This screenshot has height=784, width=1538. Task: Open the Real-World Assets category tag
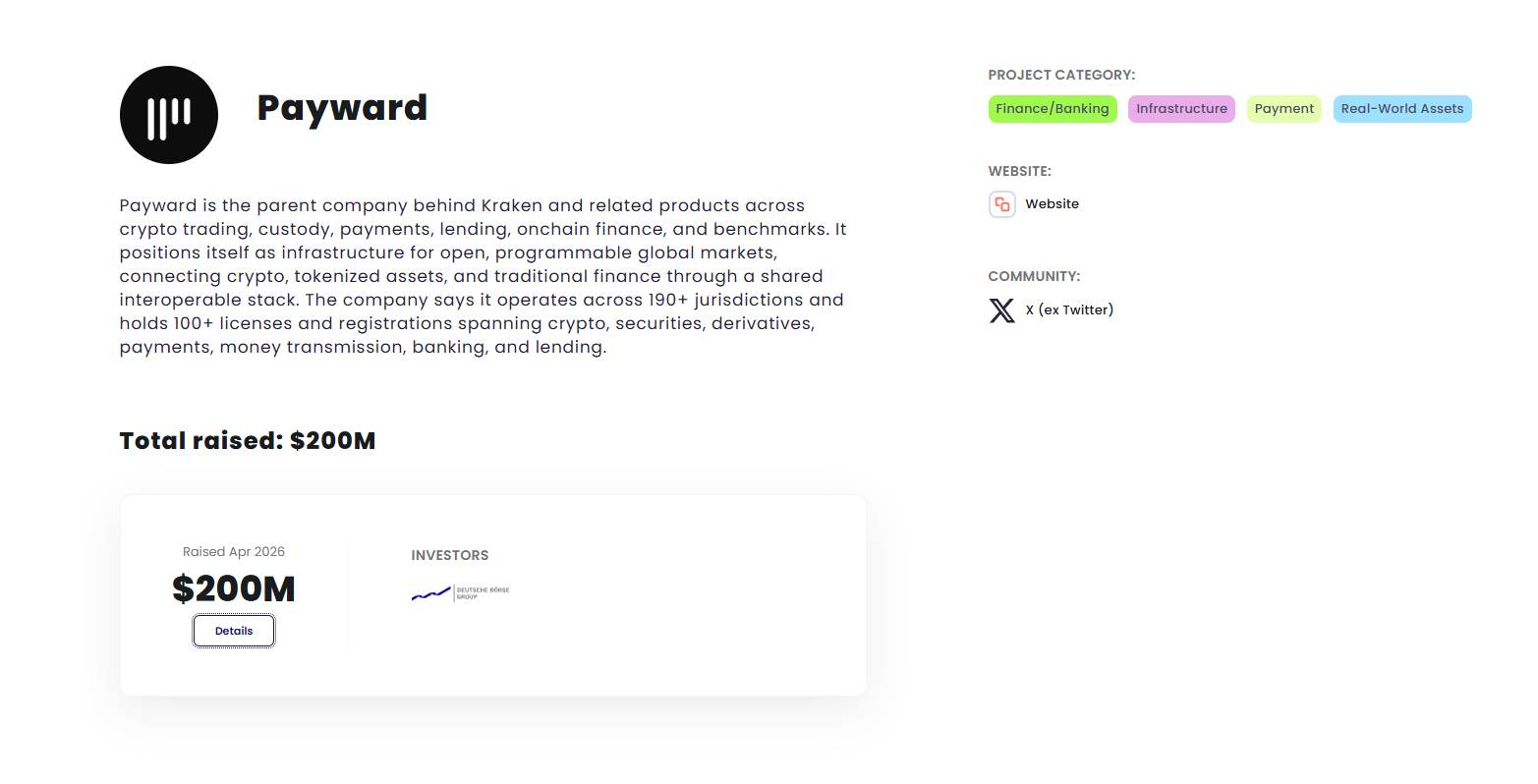pyautogui.click(x=1401, y=109)
